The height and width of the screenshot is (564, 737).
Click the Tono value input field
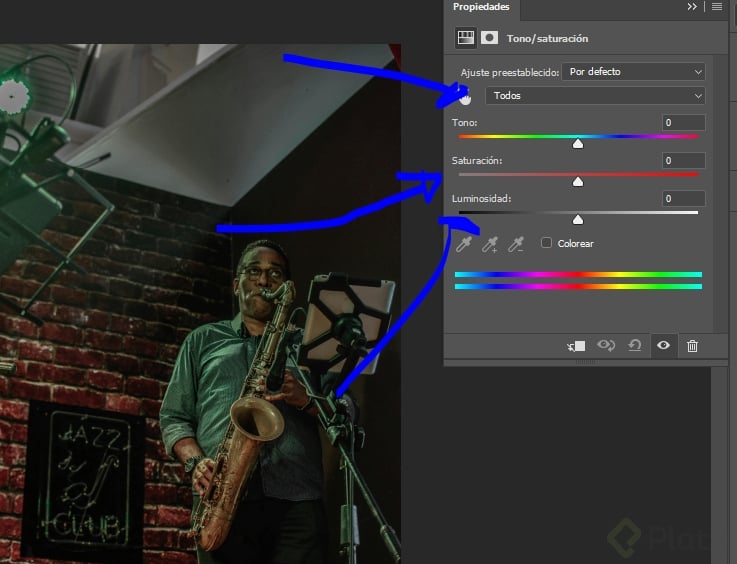click(683, 123)
